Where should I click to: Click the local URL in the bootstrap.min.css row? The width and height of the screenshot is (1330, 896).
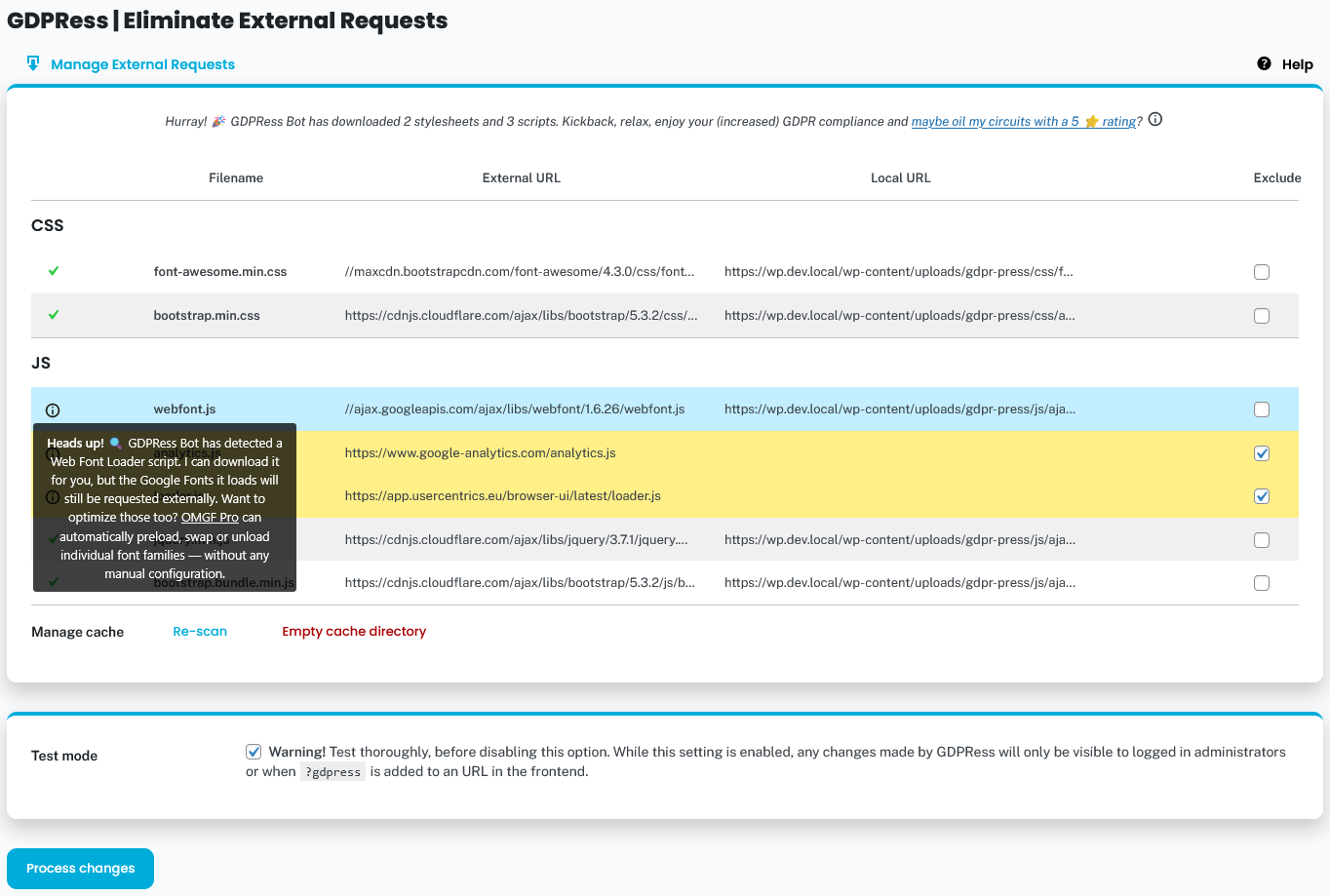pyautogui.click(x=900, y=316)
